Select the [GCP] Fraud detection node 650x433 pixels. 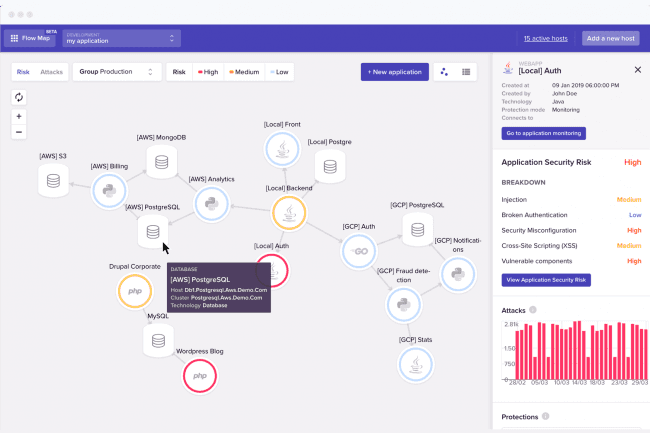click(403, 305)
